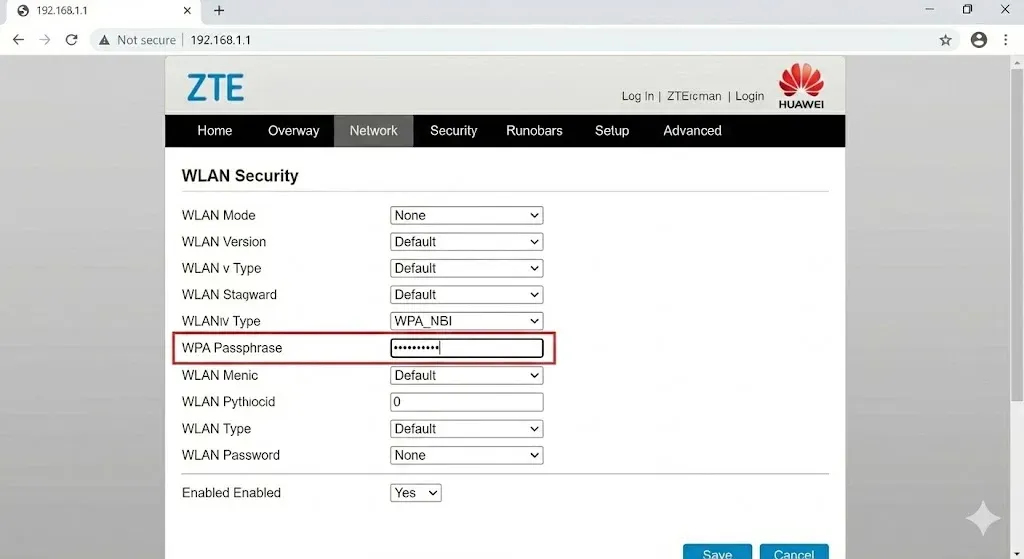
Task: Click the WLAN v Type label
Action: [x=221, y=268]
